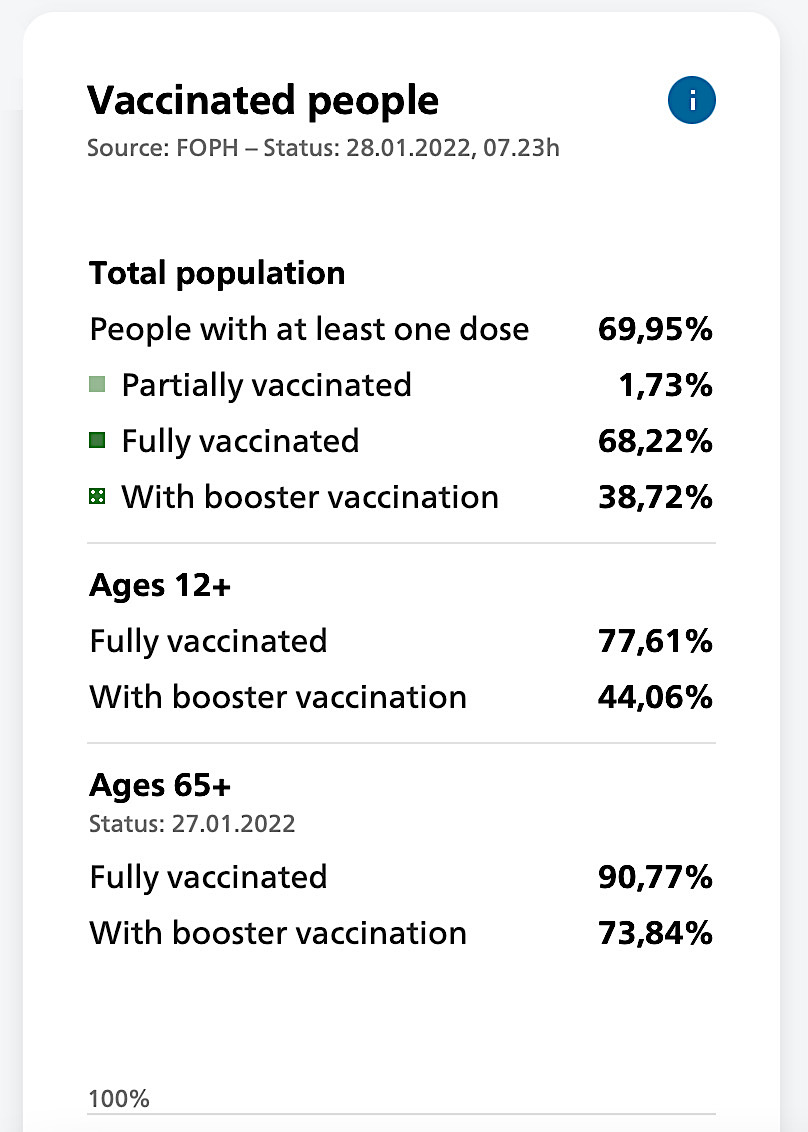This screenshot has height=1132, width=808.
Task: Click the 69,95% value
Action: point(655,329)
